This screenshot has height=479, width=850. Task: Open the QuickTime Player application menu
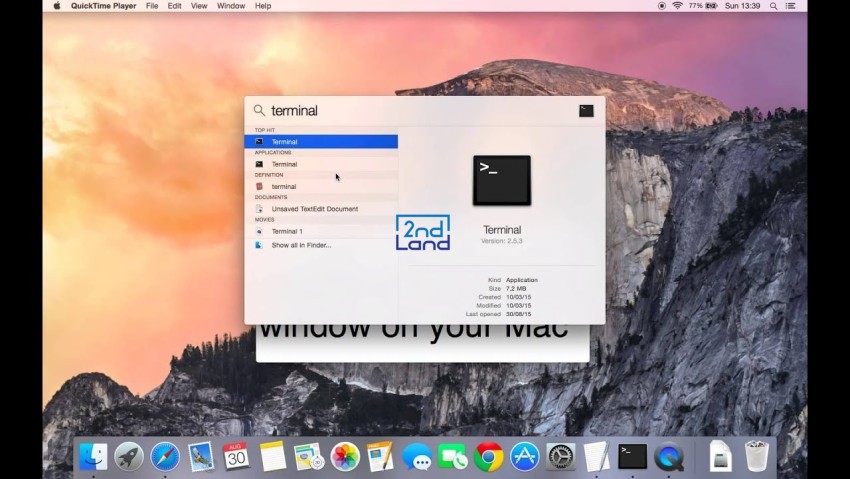click(x=103, y=6)
